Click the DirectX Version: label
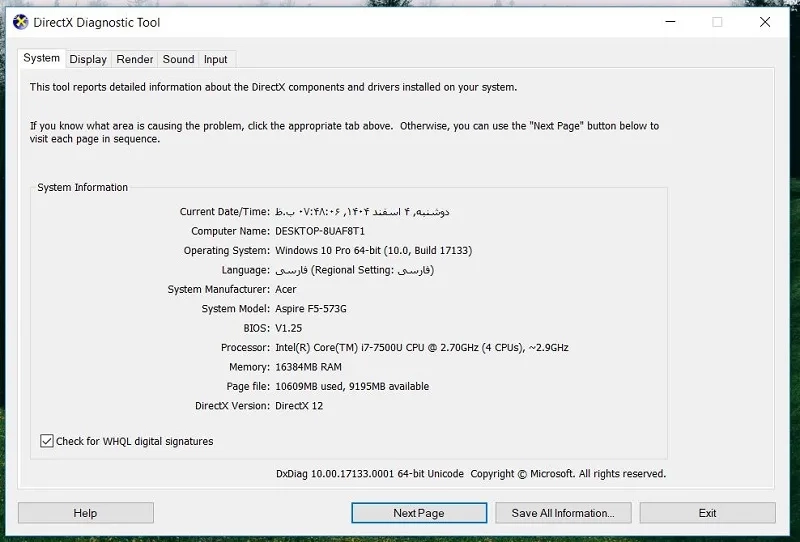800x542 pixels. click(233, 406)
